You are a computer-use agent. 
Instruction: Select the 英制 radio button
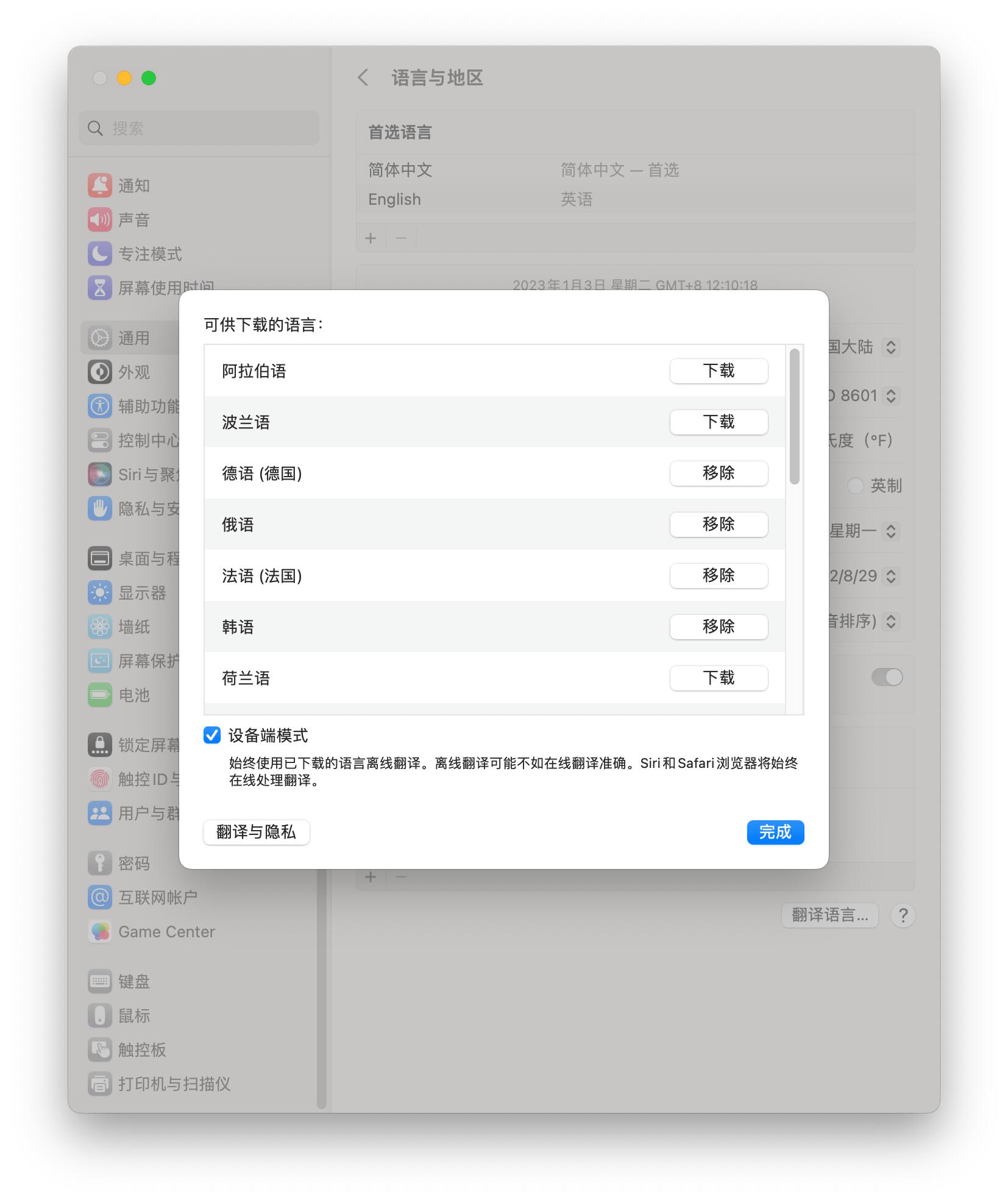(856, 486)
